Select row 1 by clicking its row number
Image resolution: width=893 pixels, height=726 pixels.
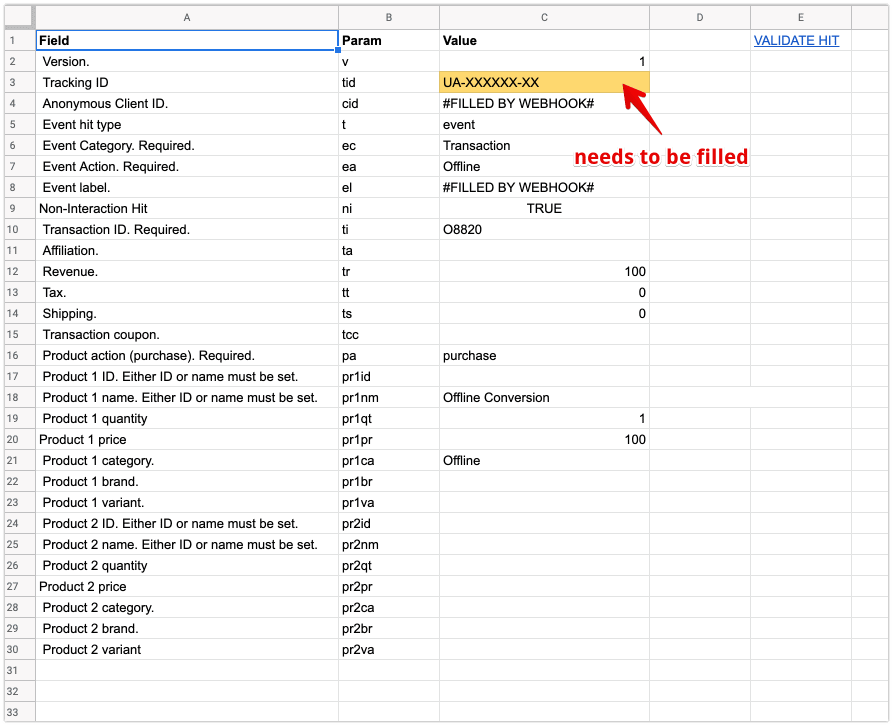(x=18, y=40)
